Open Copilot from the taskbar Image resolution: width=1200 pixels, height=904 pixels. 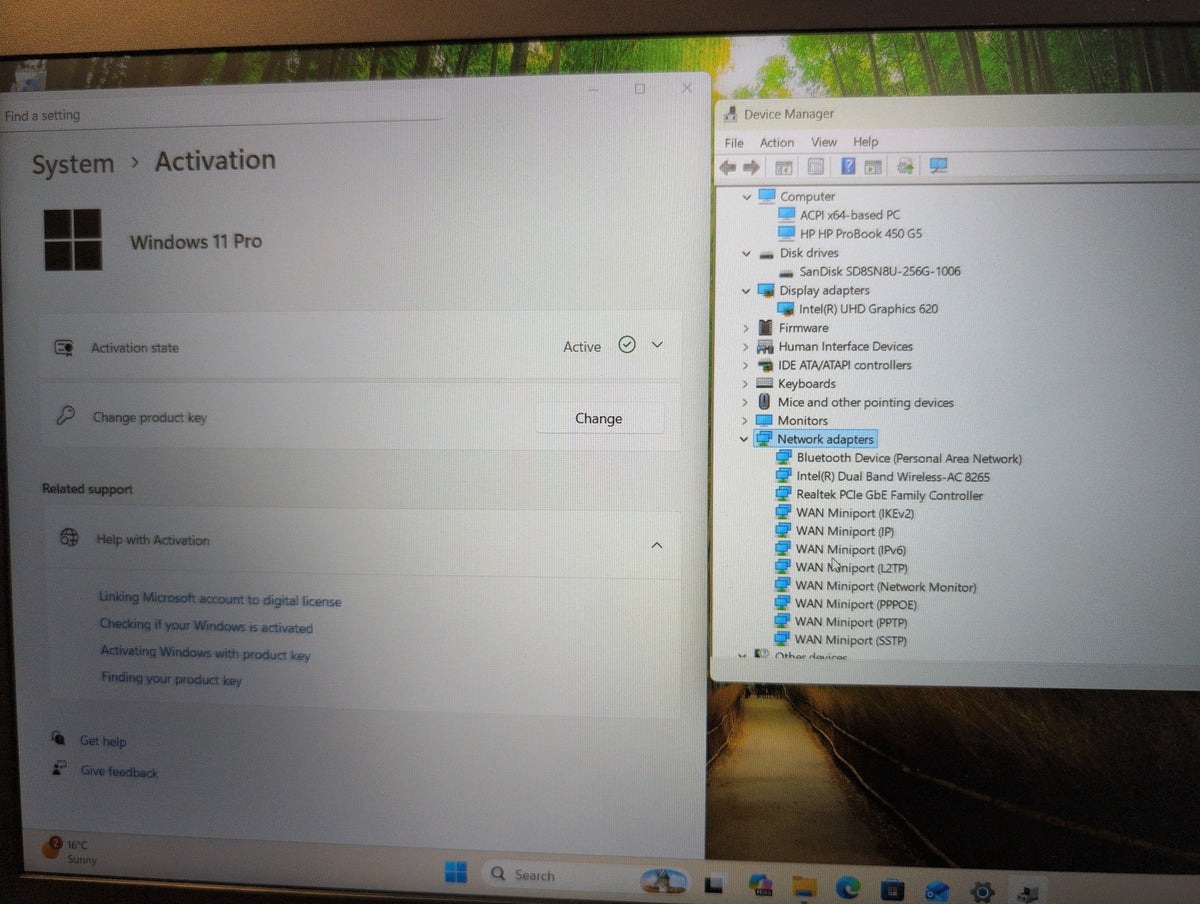click(x=761, y=885)
